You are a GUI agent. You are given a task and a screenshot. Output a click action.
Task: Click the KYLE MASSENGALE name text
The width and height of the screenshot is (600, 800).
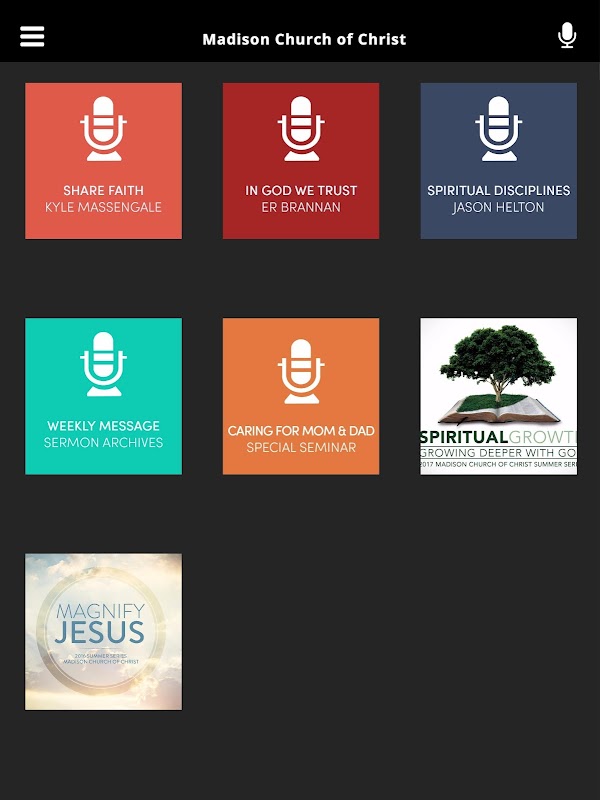(104, 207)
